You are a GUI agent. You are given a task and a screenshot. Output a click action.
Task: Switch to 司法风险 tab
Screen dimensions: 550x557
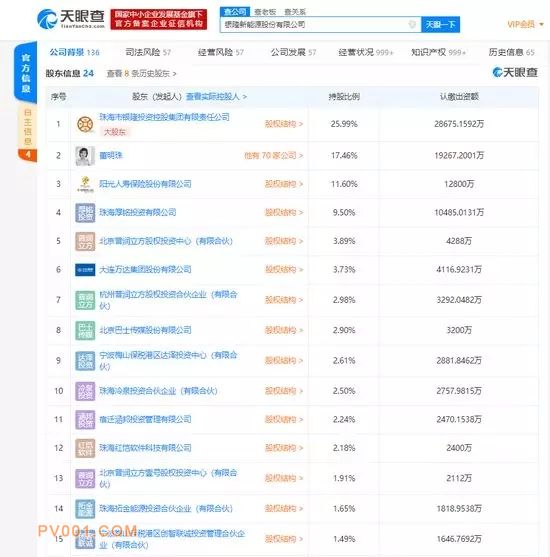(148, 53)
